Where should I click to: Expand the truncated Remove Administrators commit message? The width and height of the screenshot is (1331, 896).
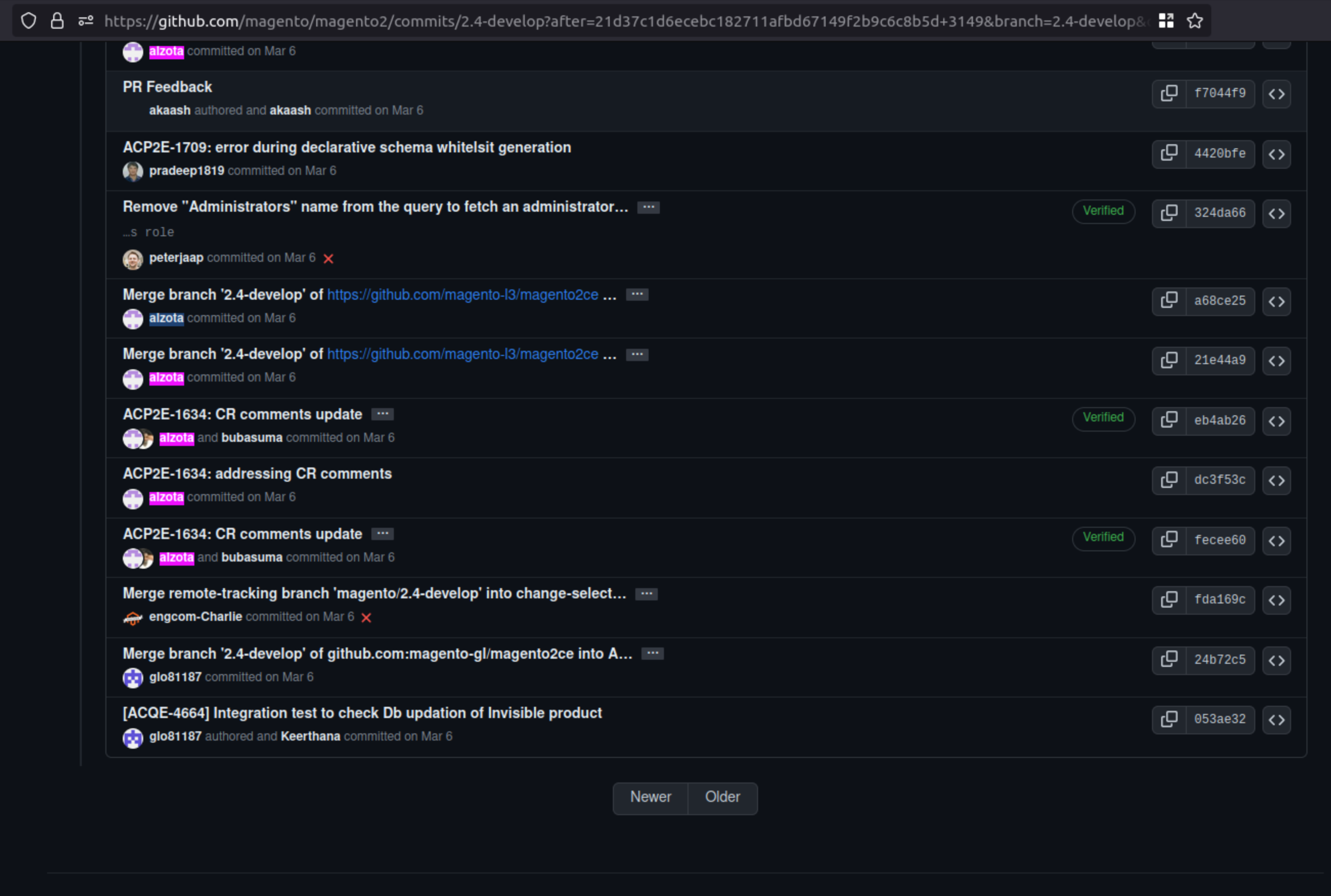pos(648,207)
